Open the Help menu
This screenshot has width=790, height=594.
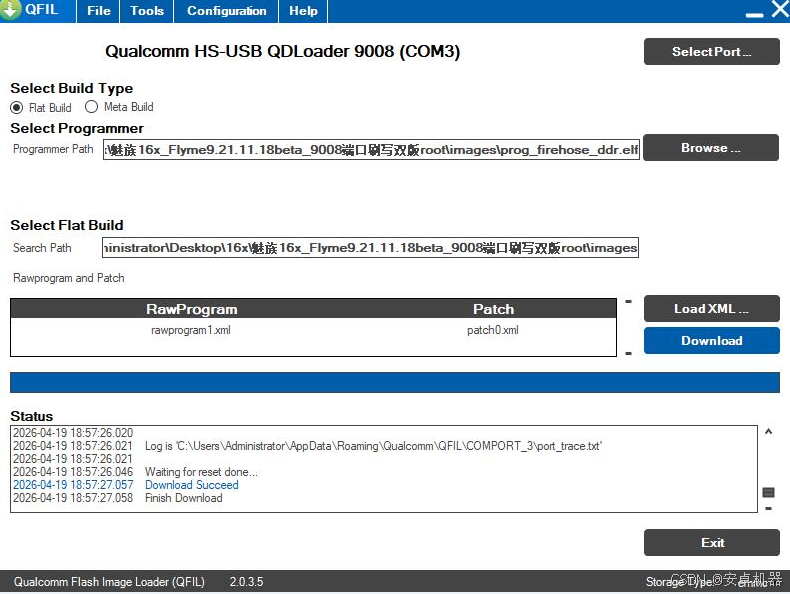tap(303, 11)
